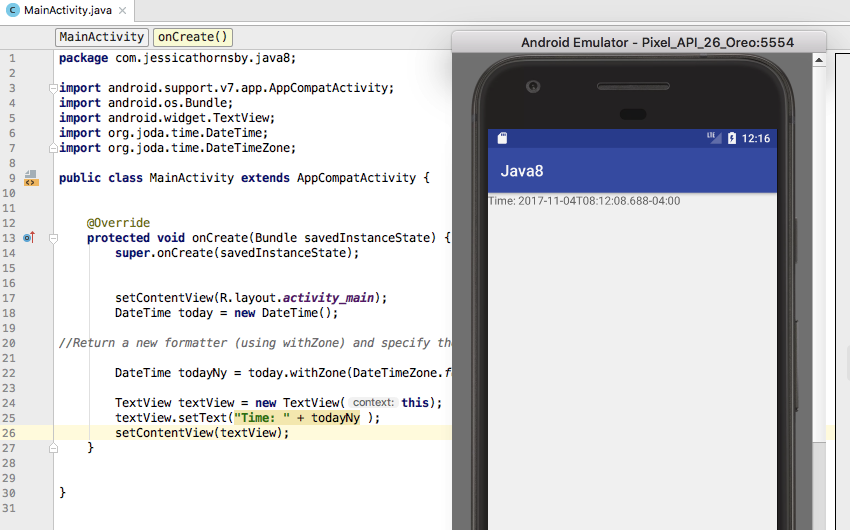Click the comment on line 20
Viewport: 850px width, 530px height.
coord(255,343)
